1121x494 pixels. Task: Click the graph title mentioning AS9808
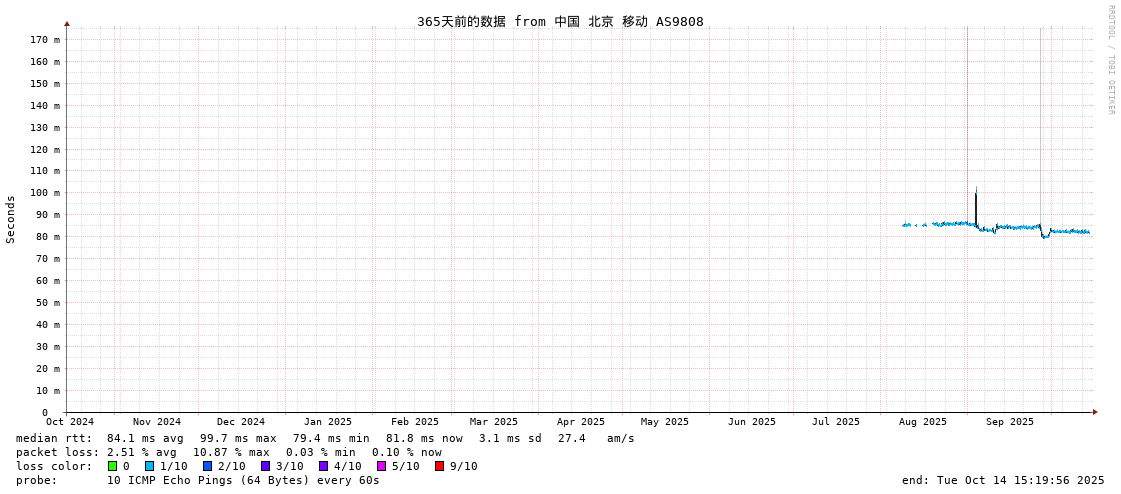pyautogui.click(x=560, y=21)
